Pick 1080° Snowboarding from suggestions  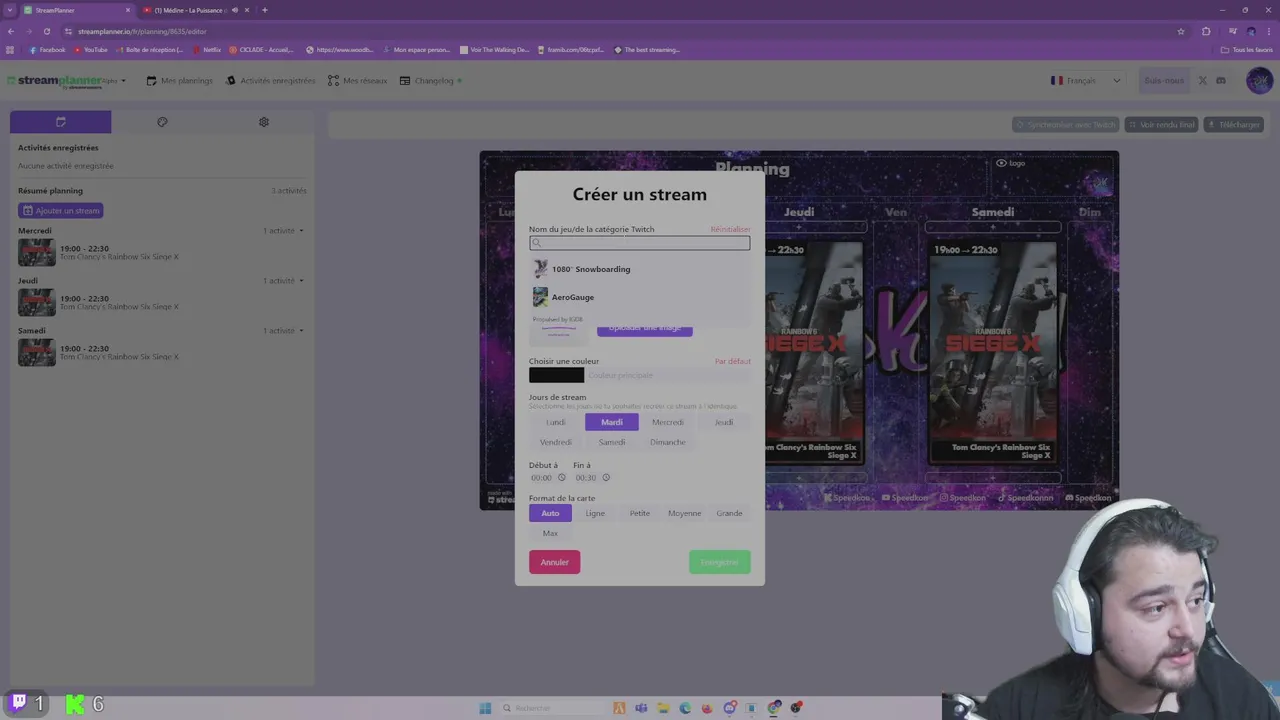[639, 269]
